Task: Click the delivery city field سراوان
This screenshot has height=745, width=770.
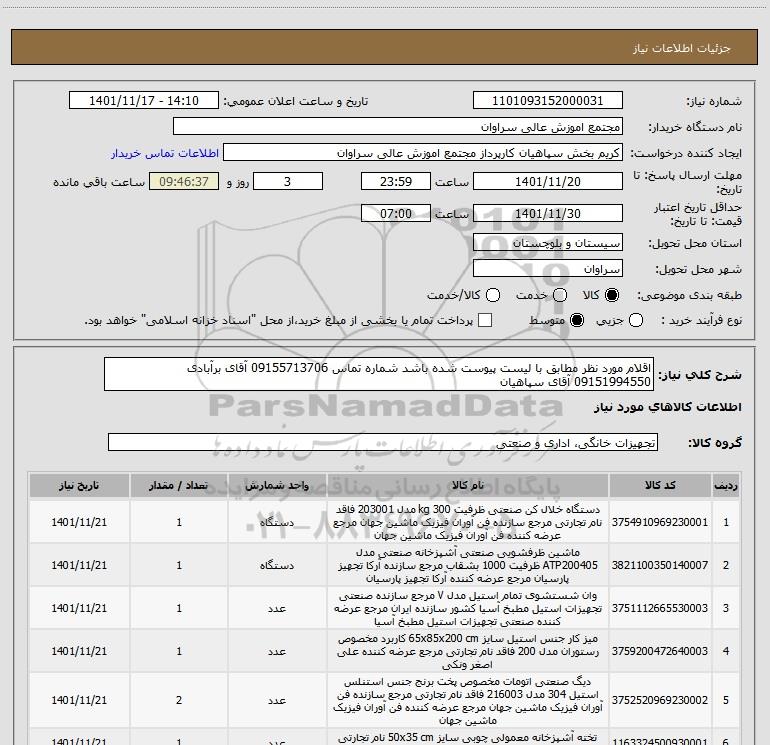Action: click(548, 269)
